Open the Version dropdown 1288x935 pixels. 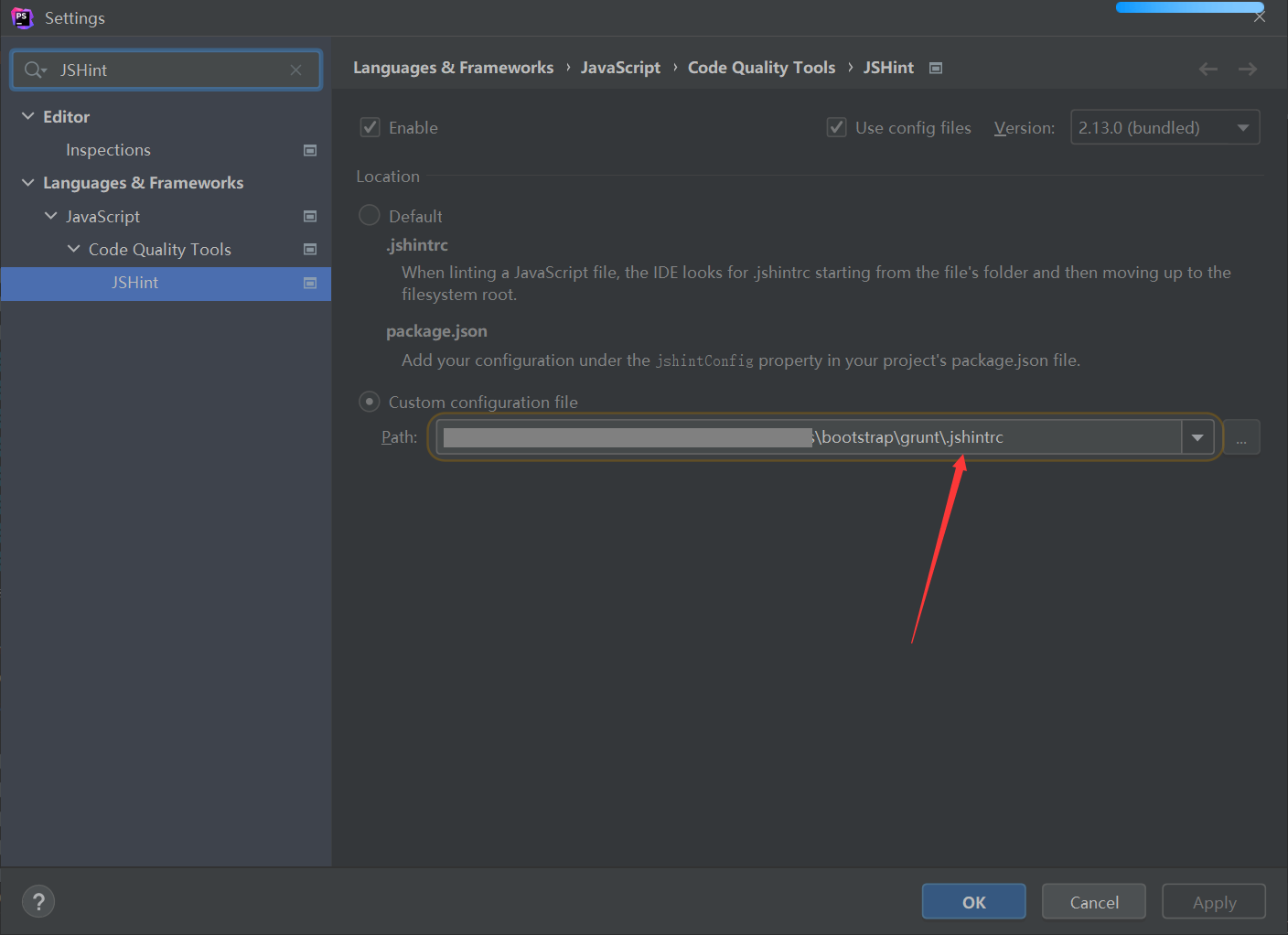click(1242, 127)
